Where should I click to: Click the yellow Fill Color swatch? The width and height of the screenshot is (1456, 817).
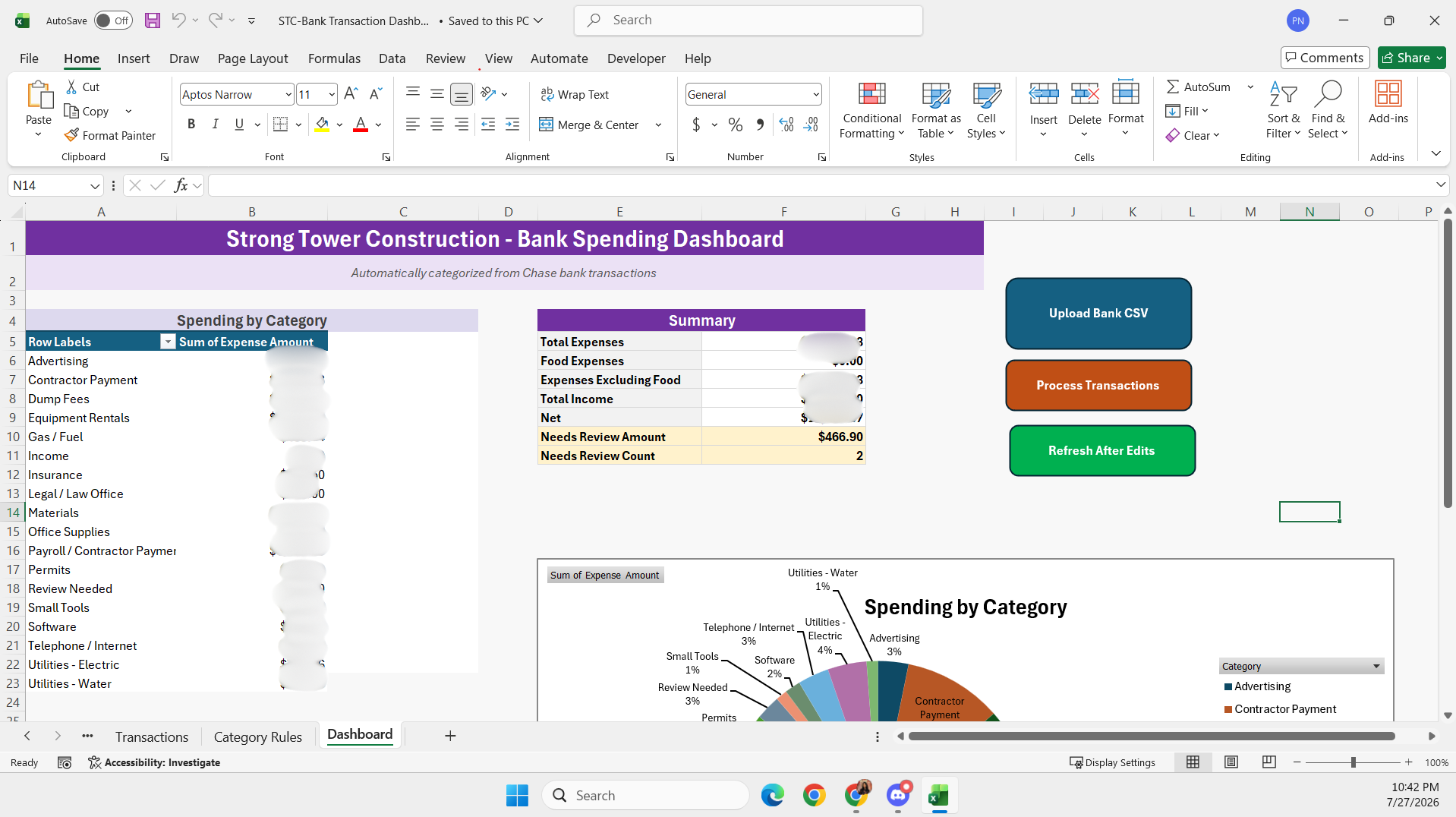(x=322, y=125)
